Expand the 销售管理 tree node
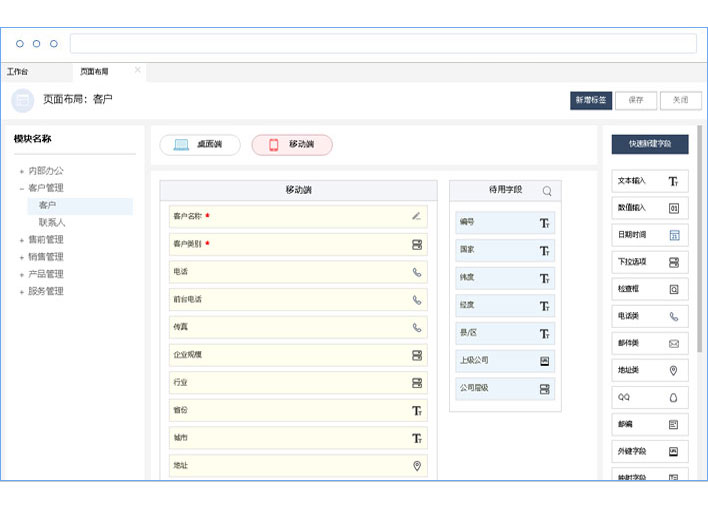Viewport: 708px width, 520px height. point(21,257)
